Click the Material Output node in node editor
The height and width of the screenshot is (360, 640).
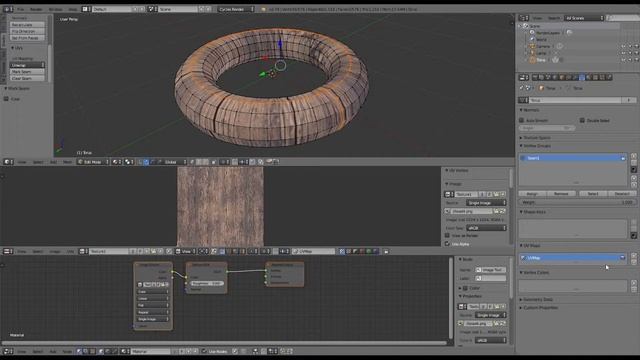285,274
